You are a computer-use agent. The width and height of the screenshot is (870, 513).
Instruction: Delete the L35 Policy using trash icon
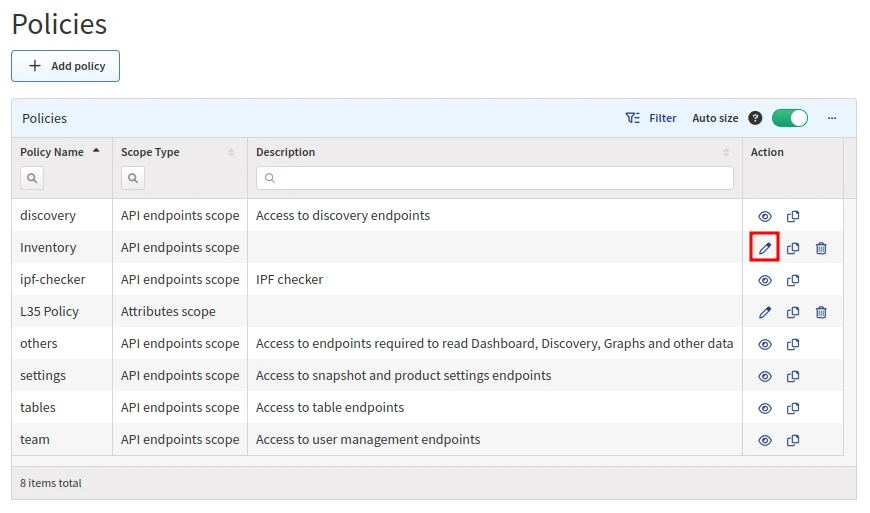click(x=821, y=312)
